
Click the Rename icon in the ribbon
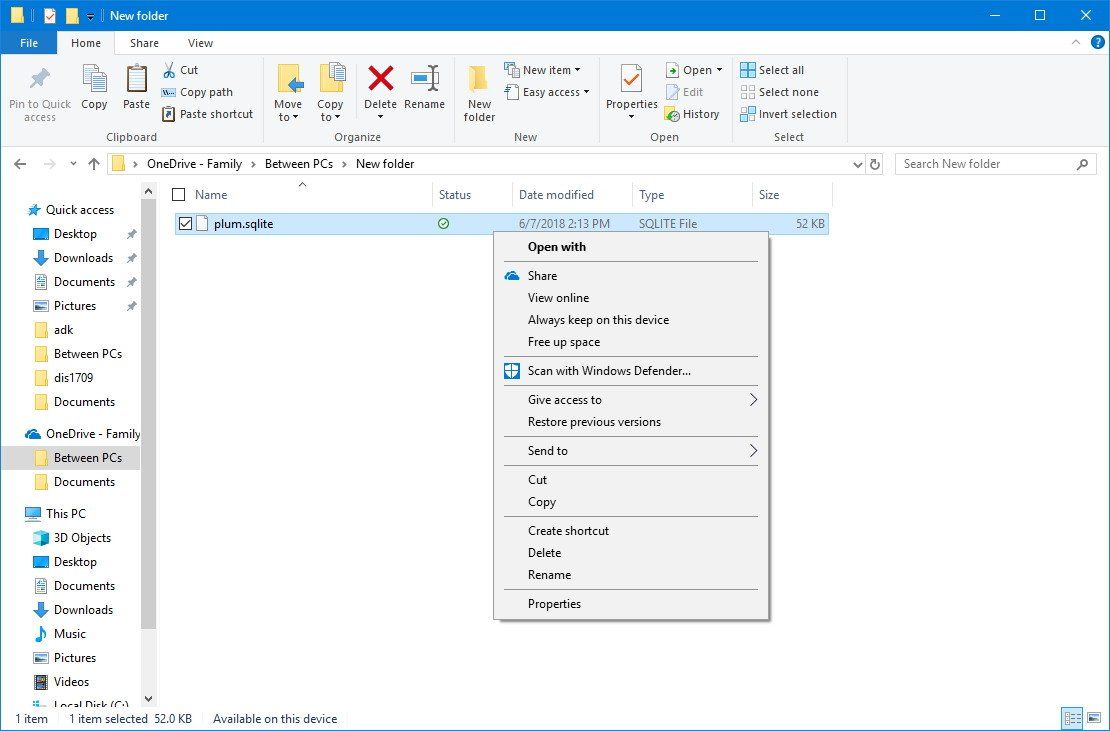425,90
